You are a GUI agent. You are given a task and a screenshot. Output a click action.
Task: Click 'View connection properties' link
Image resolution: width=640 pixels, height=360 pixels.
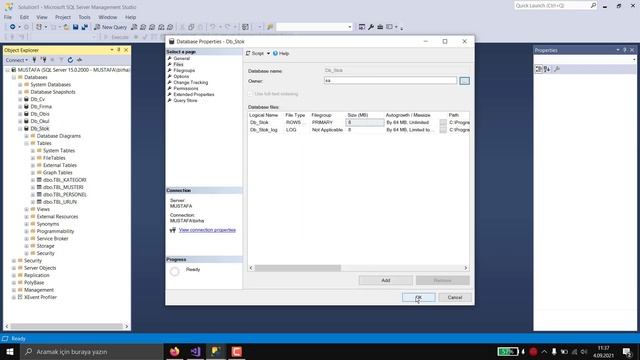pyautogui.click(x=207, y=230)
